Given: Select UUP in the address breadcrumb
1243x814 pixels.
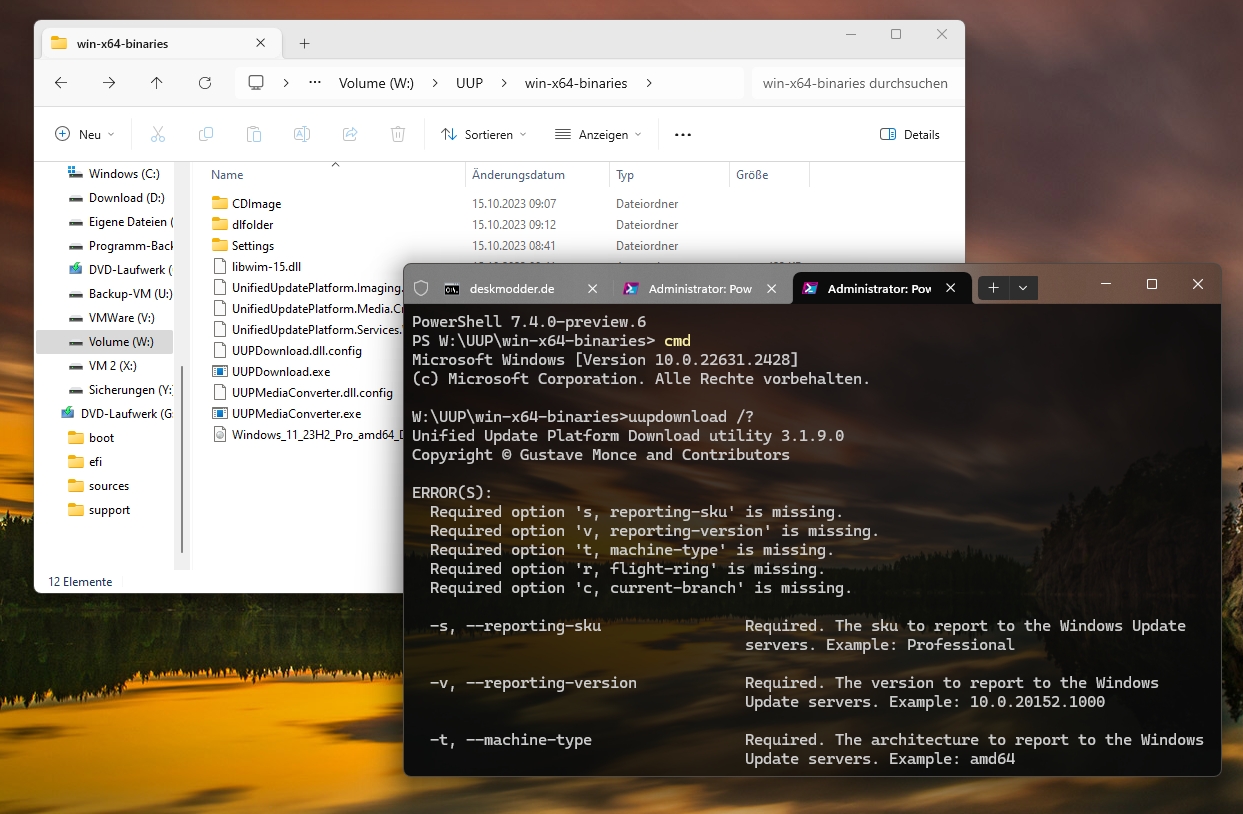Looking at the screenshot, I should pyautogui.click(x=469, y=83).
